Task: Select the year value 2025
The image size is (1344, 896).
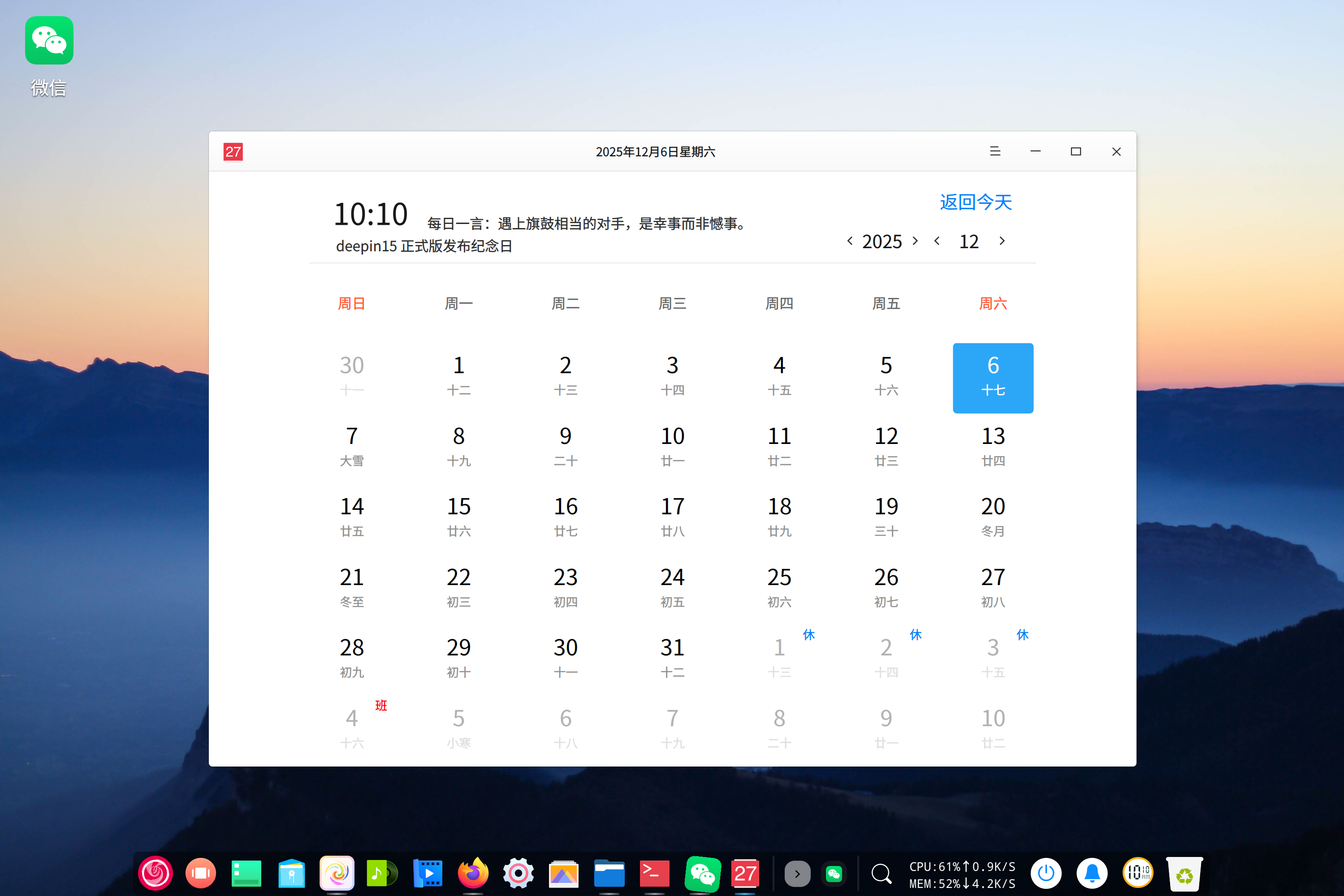Action: pyautogui.click(x=882, y=241)
